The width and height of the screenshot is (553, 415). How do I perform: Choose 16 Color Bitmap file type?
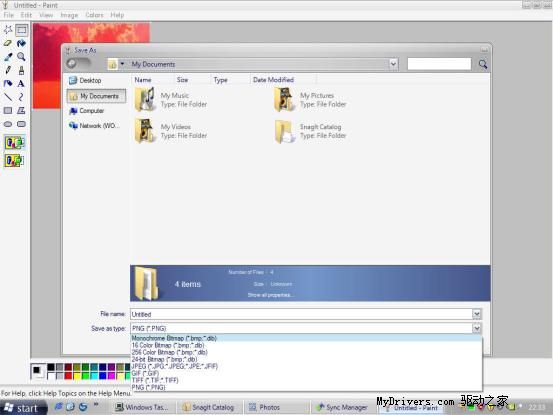pyautogui.click(x=306, y=345)
